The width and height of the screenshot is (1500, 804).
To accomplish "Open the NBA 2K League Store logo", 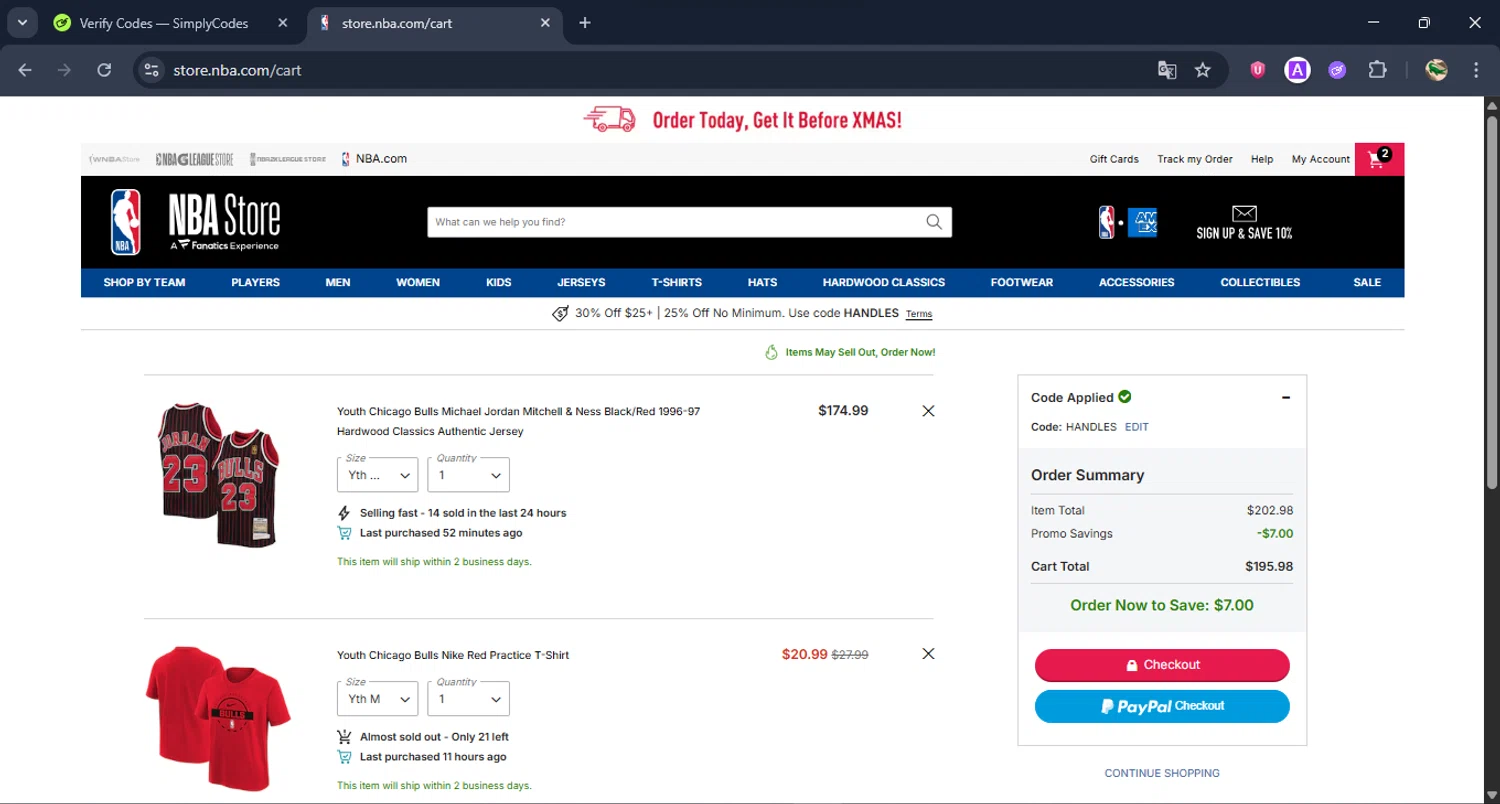I will [x=288, y=159].
